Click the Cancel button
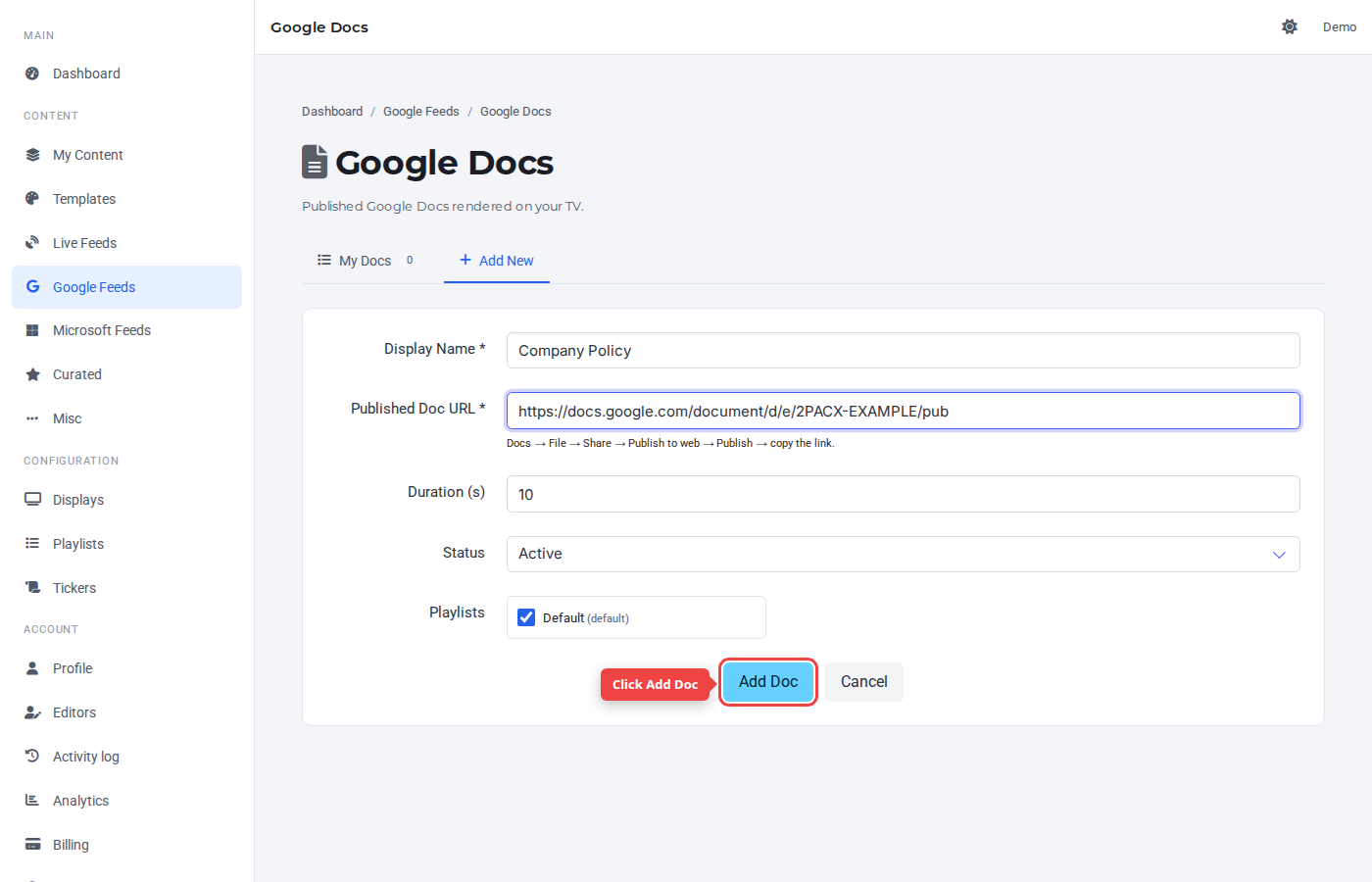The image size is (1372, 882). tap(864, 682)
